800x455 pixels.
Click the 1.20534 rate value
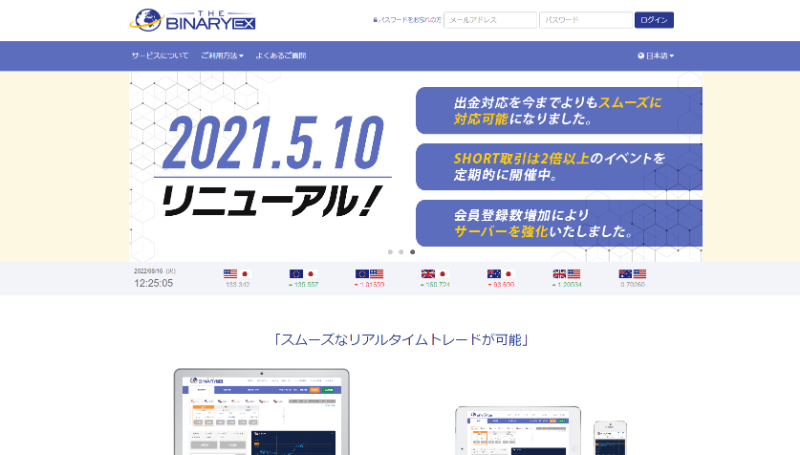(567, 285)
